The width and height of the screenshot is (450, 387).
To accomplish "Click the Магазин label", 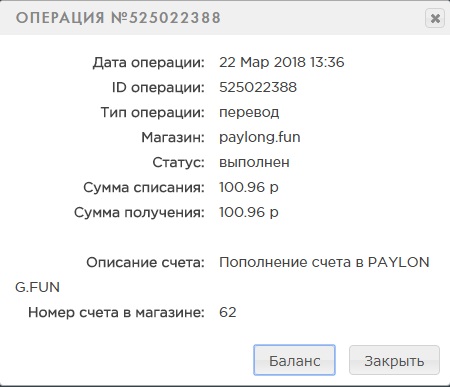I will [x=173, y=137].
